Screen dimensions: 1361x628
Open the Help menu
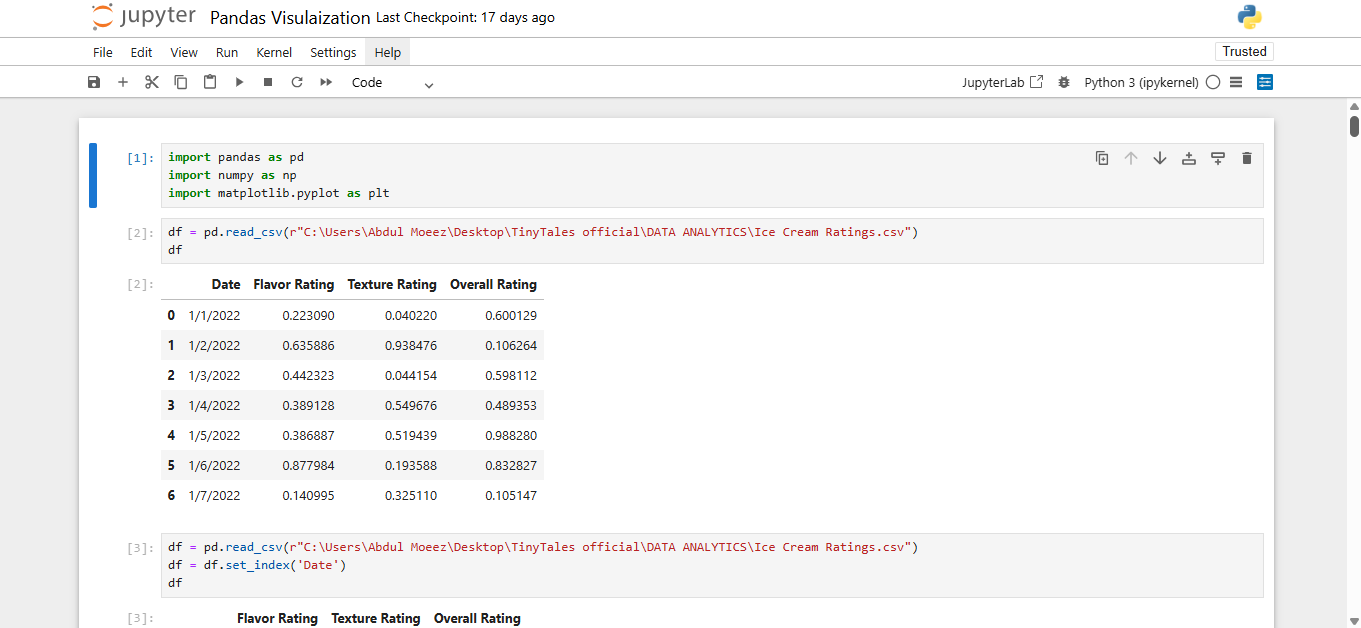(x=387, y=52)
